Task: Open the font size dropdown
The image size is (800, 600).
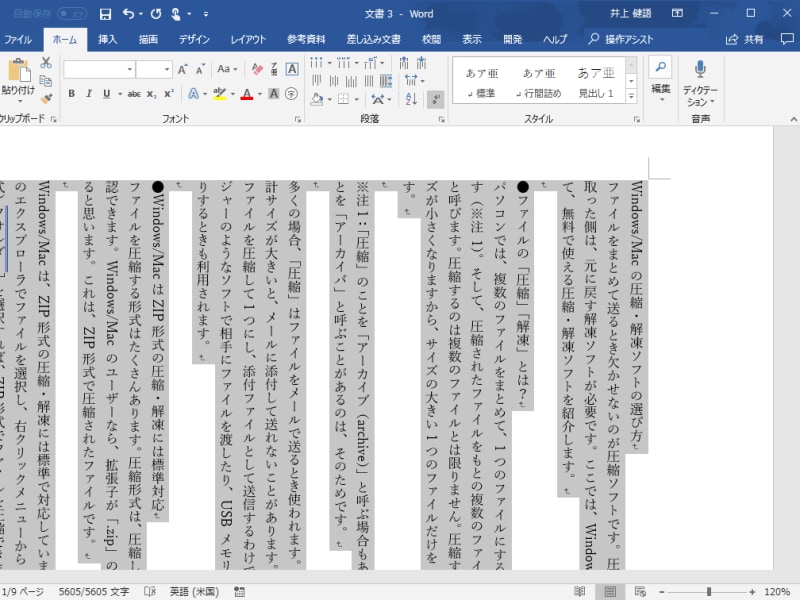Action: point(167,70)
